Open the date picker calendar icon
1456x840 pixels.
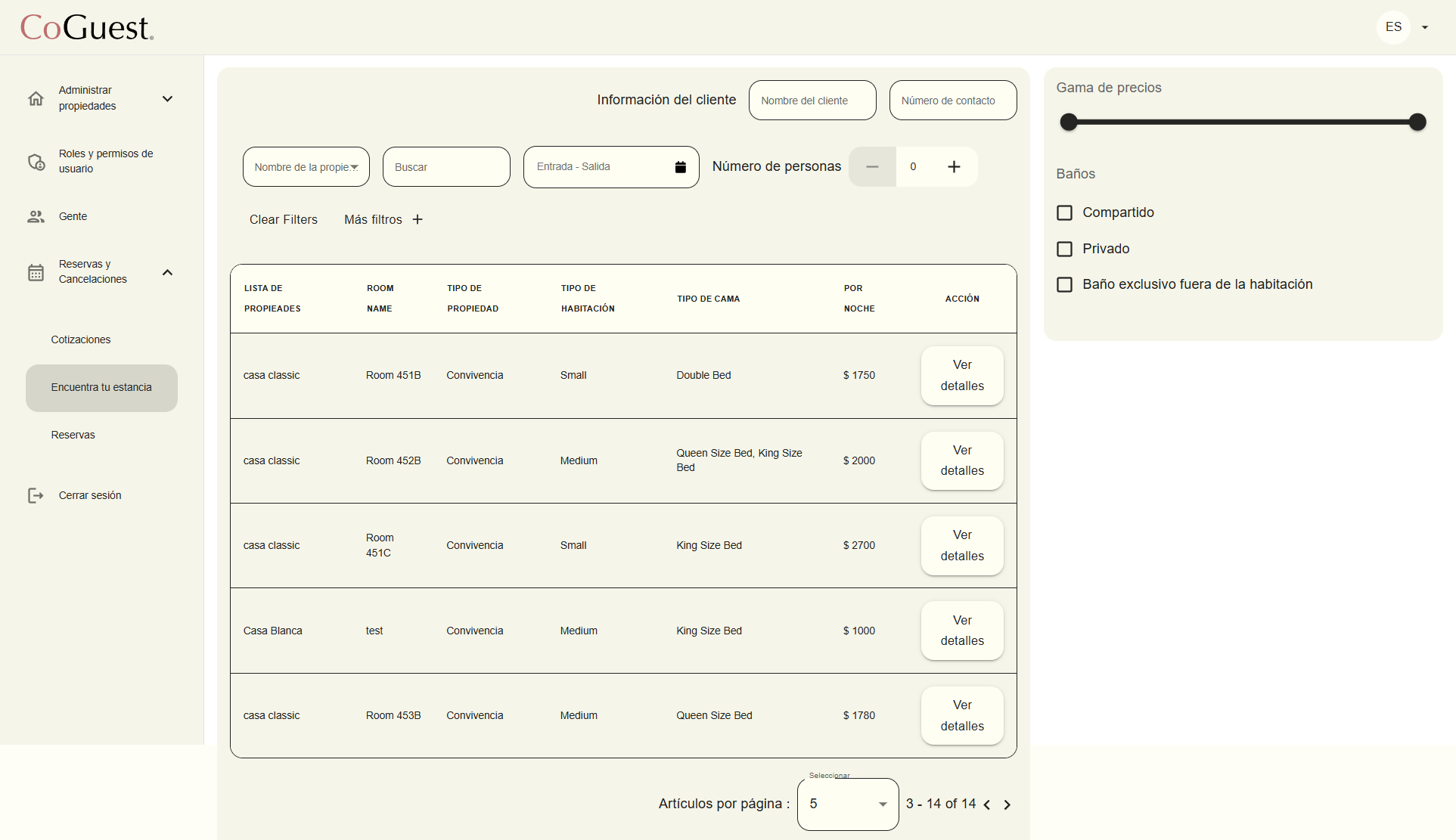click(680, 167)
